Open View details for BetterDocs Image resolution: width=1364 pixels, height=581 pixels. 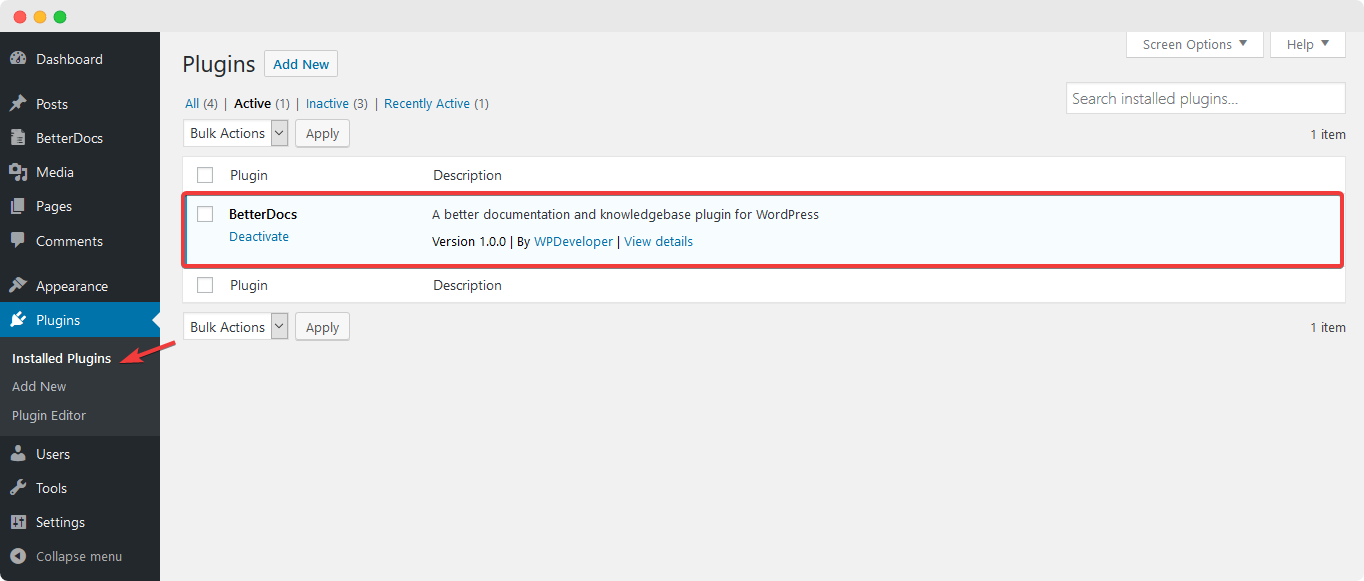click(x=658, y=241)
